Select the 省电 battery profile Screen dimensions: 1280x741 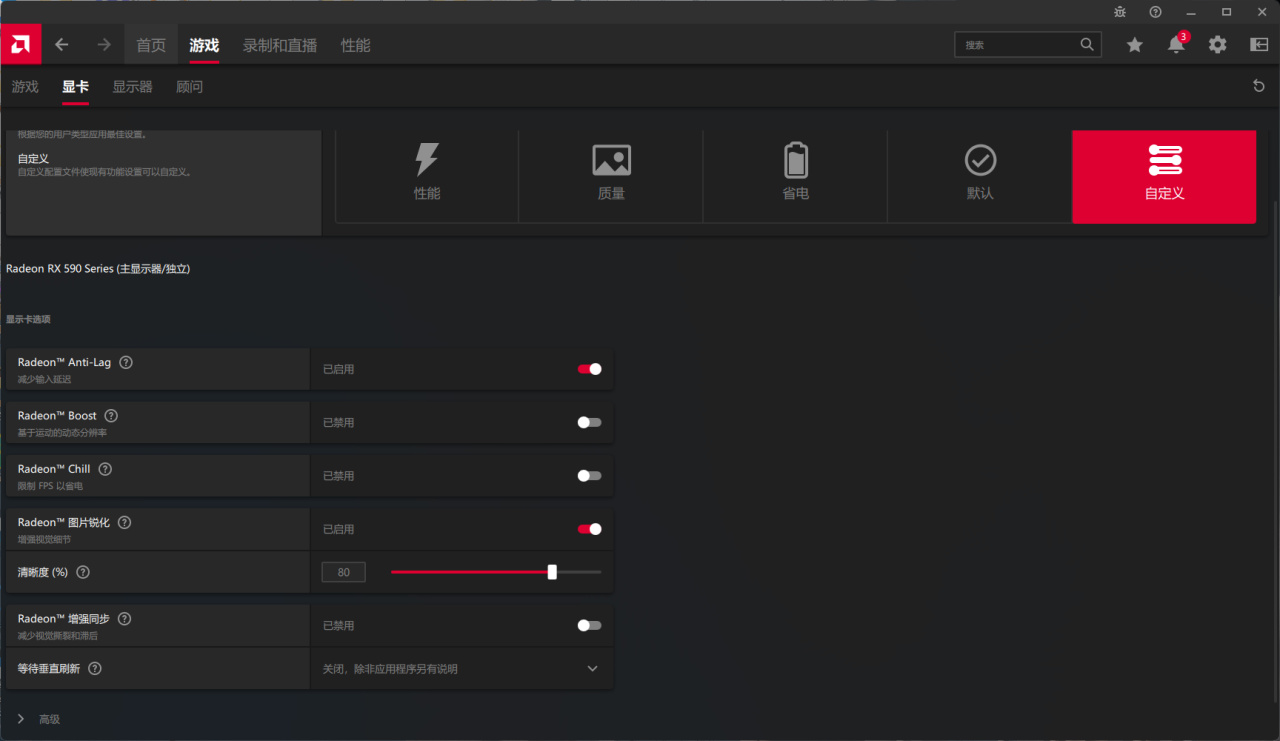coord(795,176)
